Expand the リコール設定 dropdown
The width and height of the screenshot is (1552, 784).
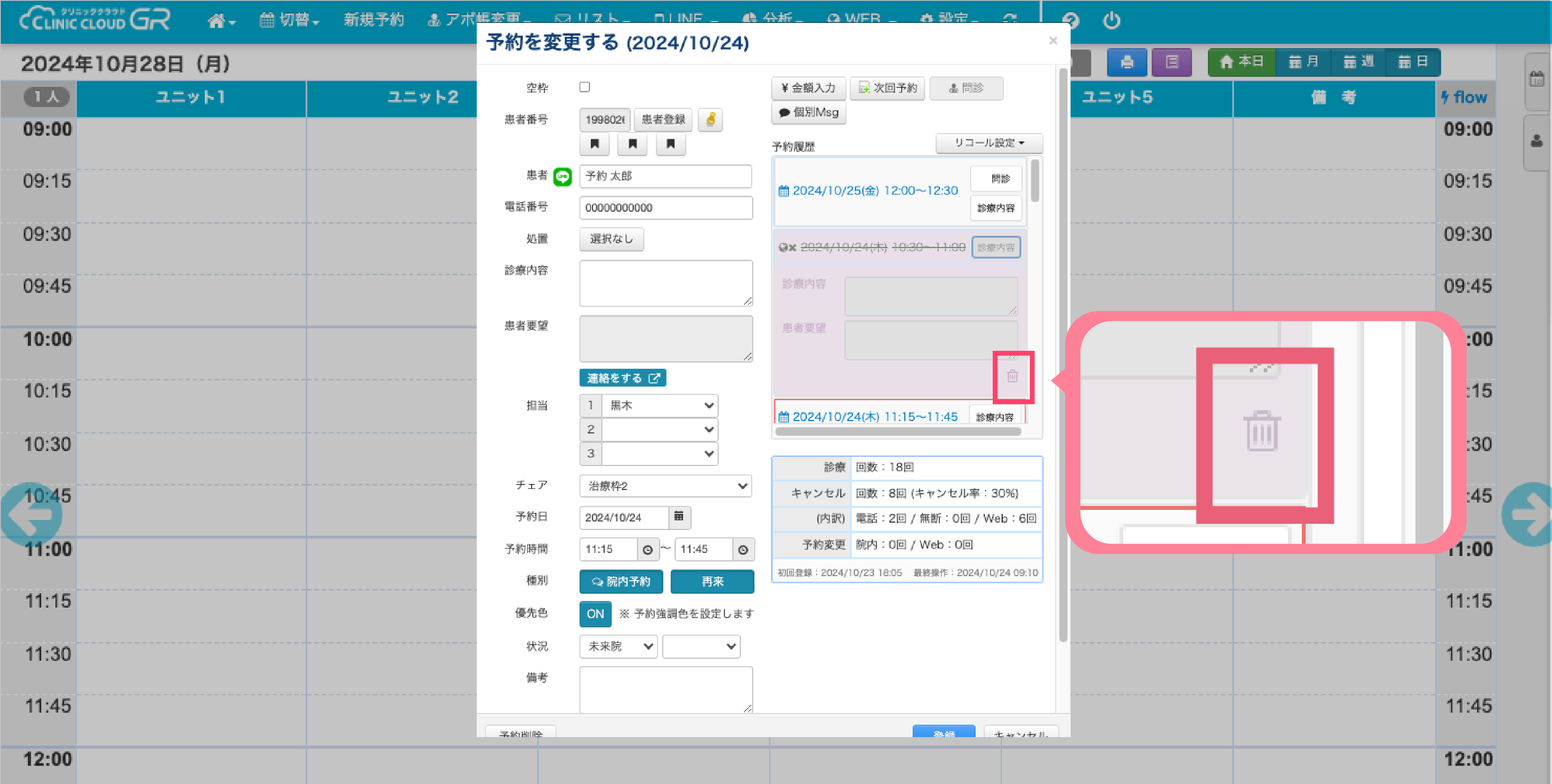tap(989, 143)
